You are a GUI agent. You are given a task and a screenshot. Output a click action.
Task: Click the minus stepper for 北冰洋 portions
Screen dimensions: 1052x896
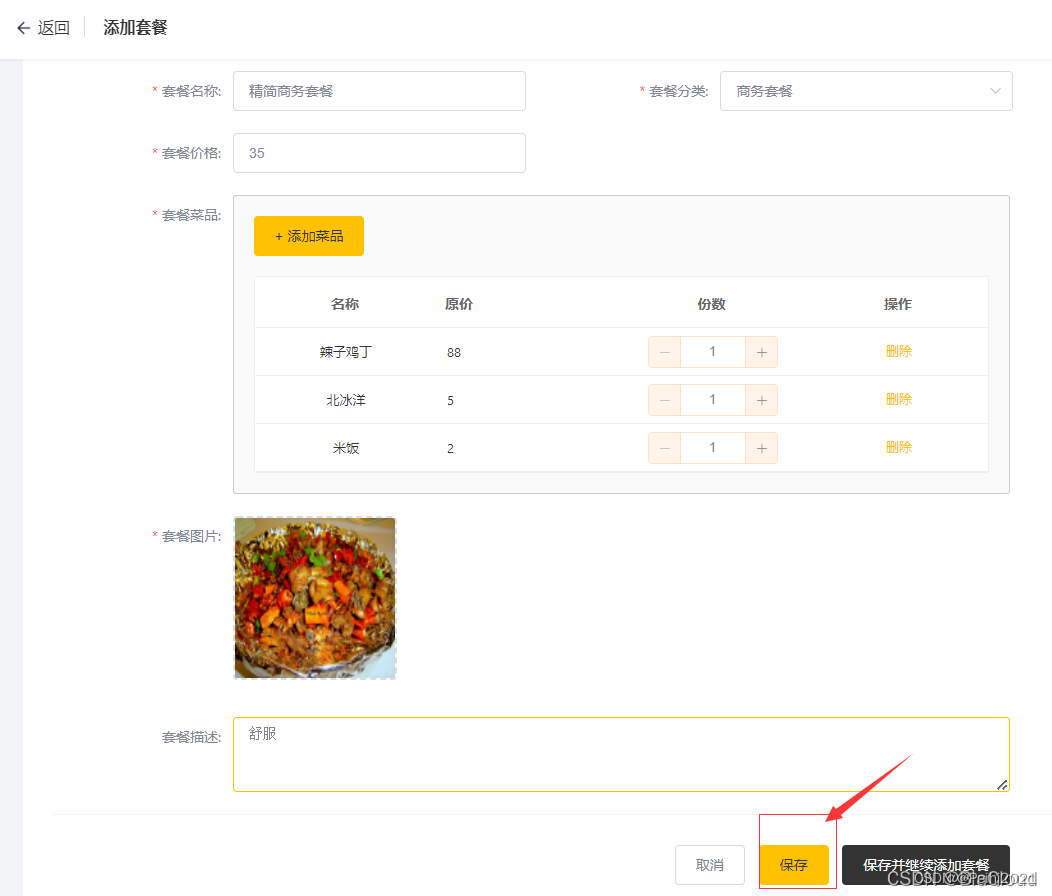[x=664, y=399]
